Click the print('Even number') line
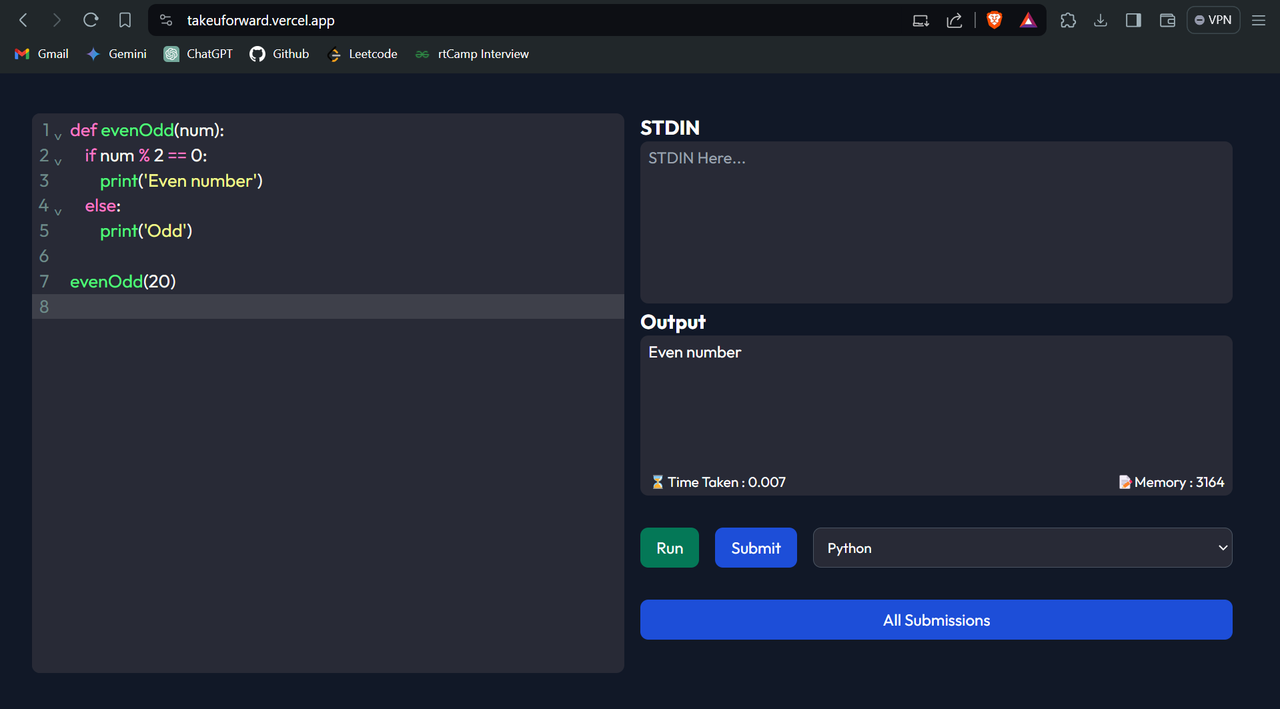This screenshot has height=709, width=1280. pos(181,181)
